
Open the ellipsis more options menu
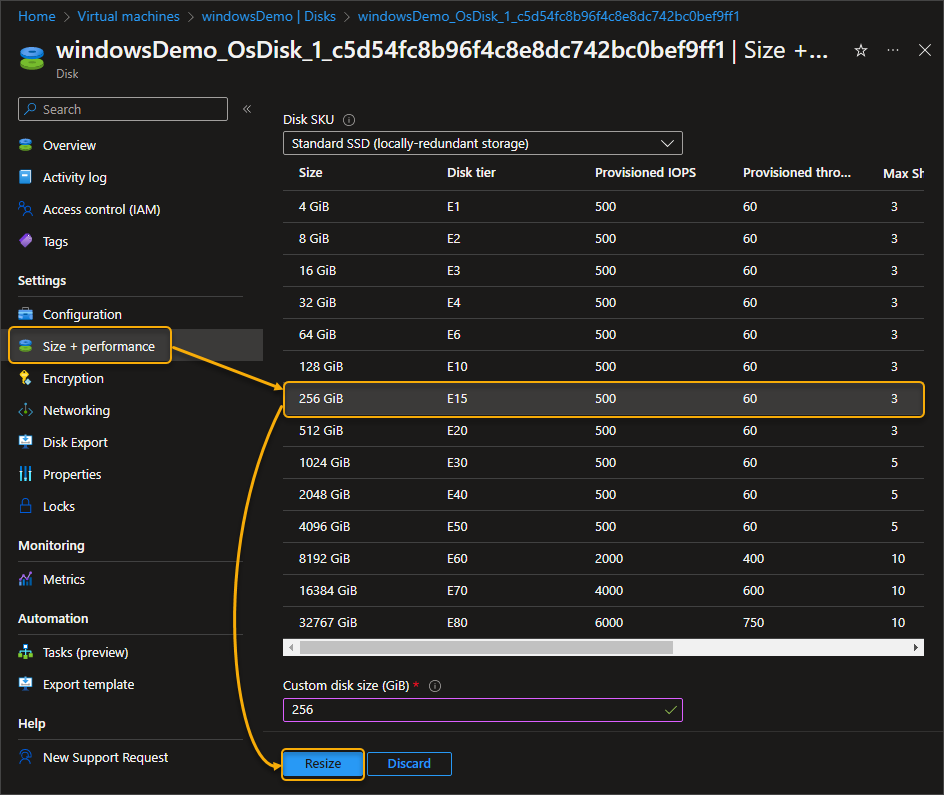[x=893, y=50]
